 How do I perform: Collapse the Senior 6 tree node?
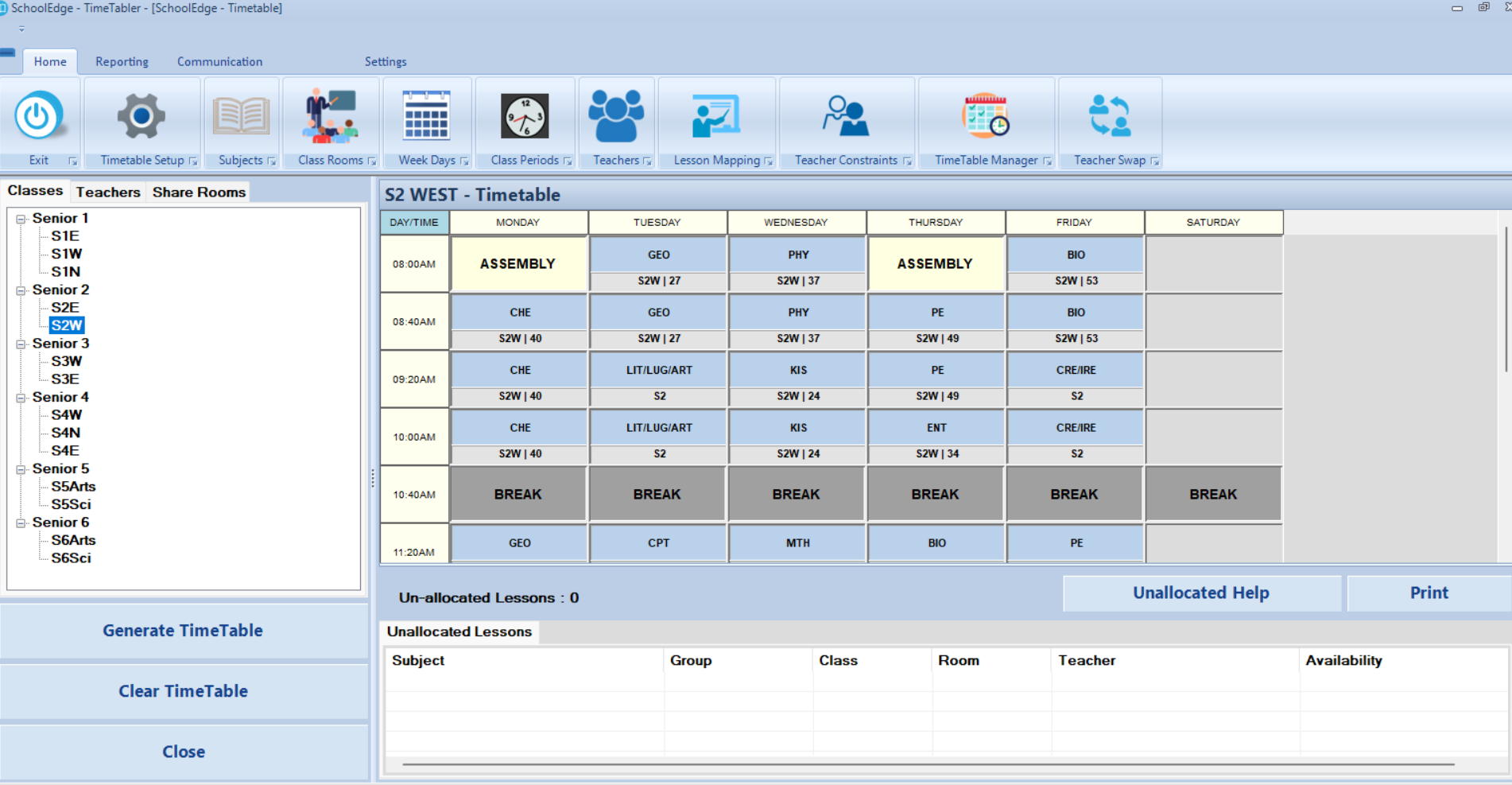point(21,523)
